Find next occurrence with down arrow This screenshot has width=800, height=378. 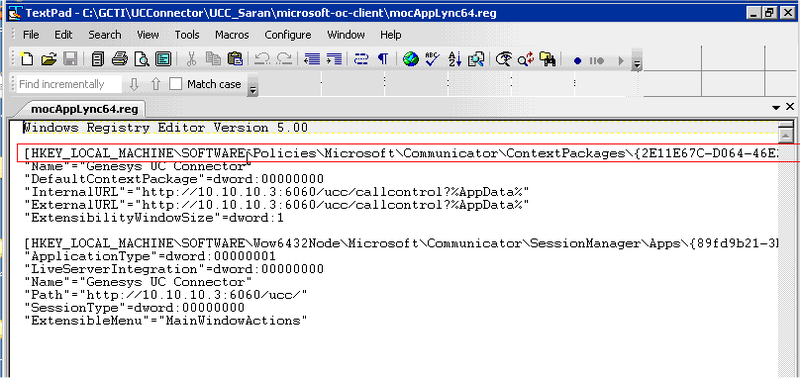coord(134,84)
